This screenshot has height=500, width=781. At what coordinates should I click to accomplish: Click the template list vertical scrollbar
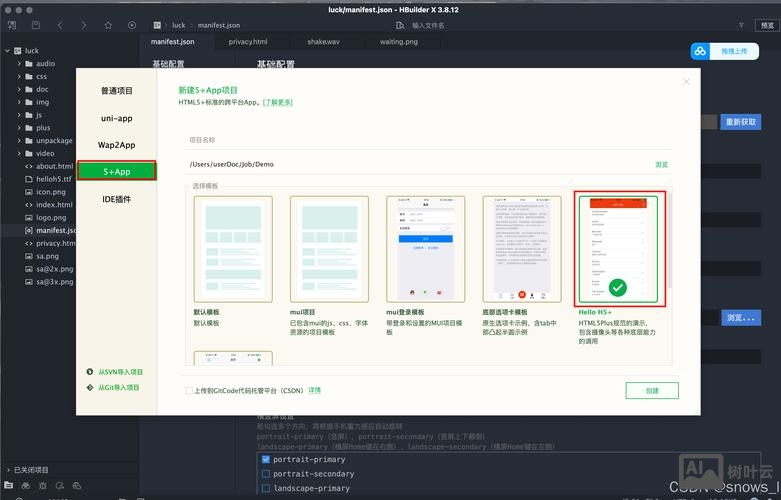point(670,242)
